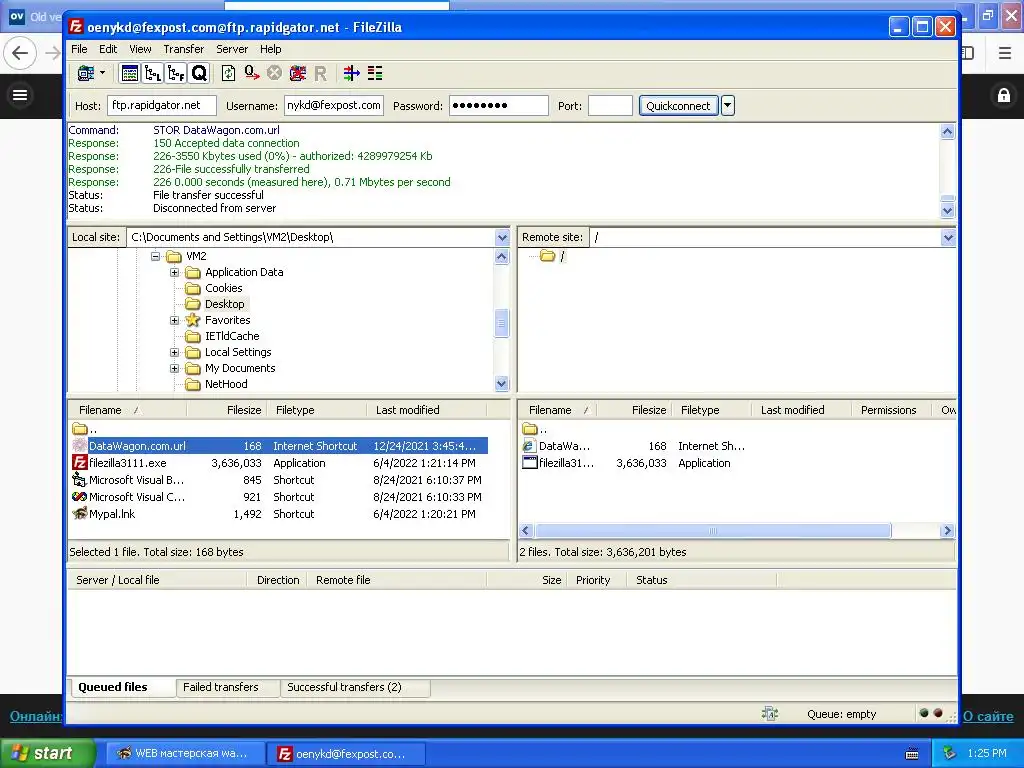Open Edit menu
1024x768 pixels.
[108, 49]
